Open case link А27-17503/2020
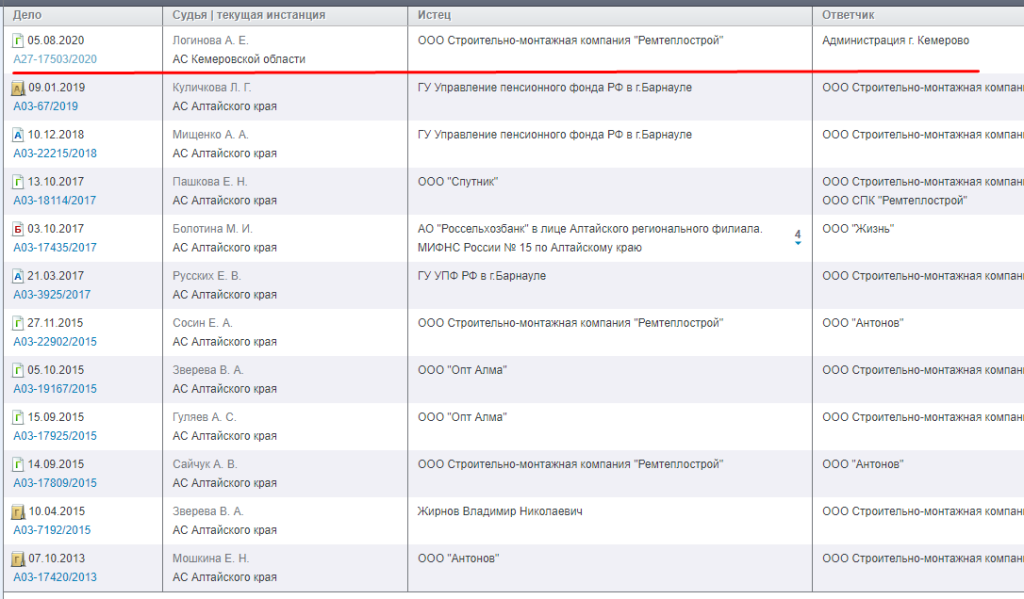 pos(55,59)
